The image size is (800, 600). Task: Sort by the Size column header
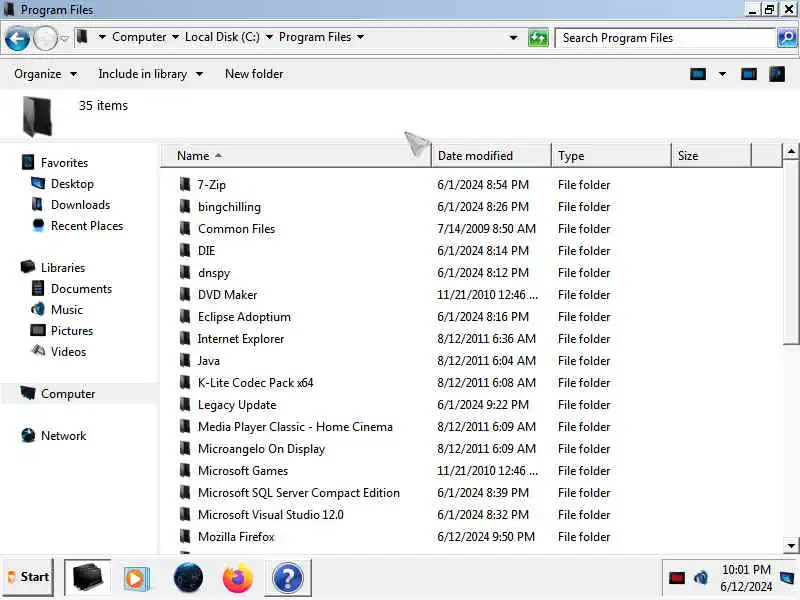pyautogui.click(x=712, y=156)
